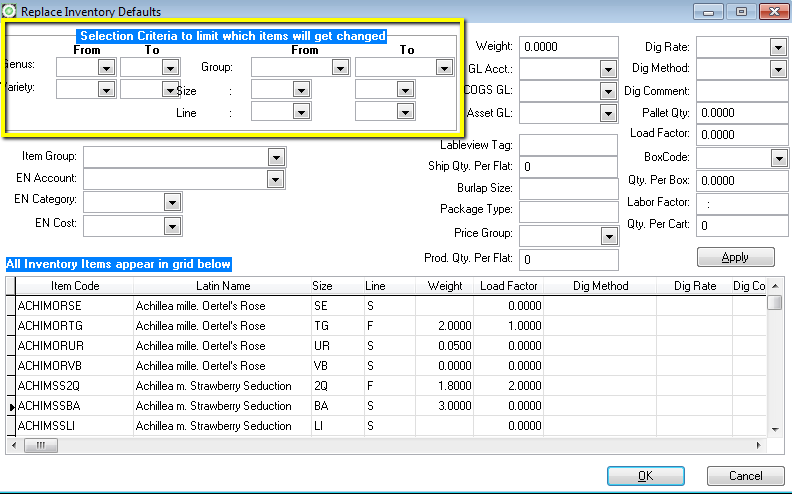Image resolution: width=792 pixels, height=494 pixels.
Task: Open the Asset GL dropdown
Action: (607, 113)
